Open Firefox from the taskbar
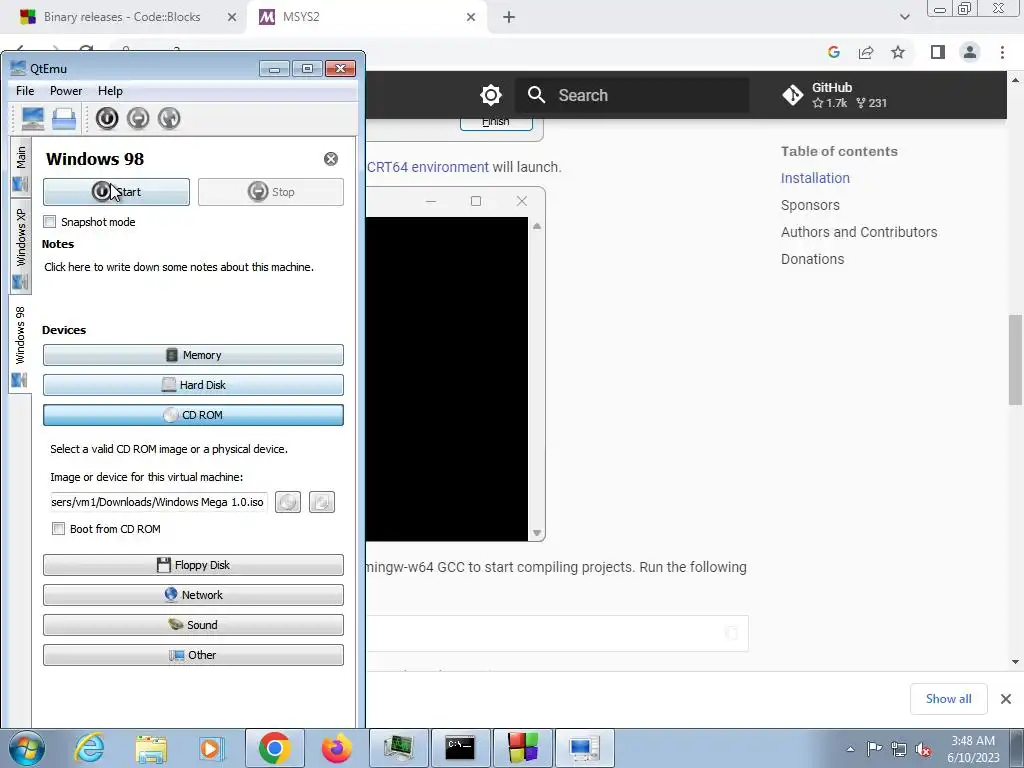Image resolution: width=1024 pixels, height=768 pixels. [336, 748]
